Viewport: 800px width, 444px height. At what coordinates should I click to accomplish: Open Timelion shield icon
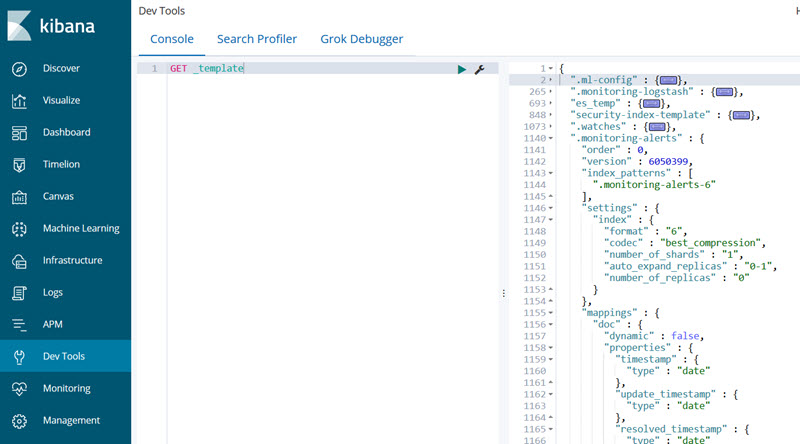[19, 165]
